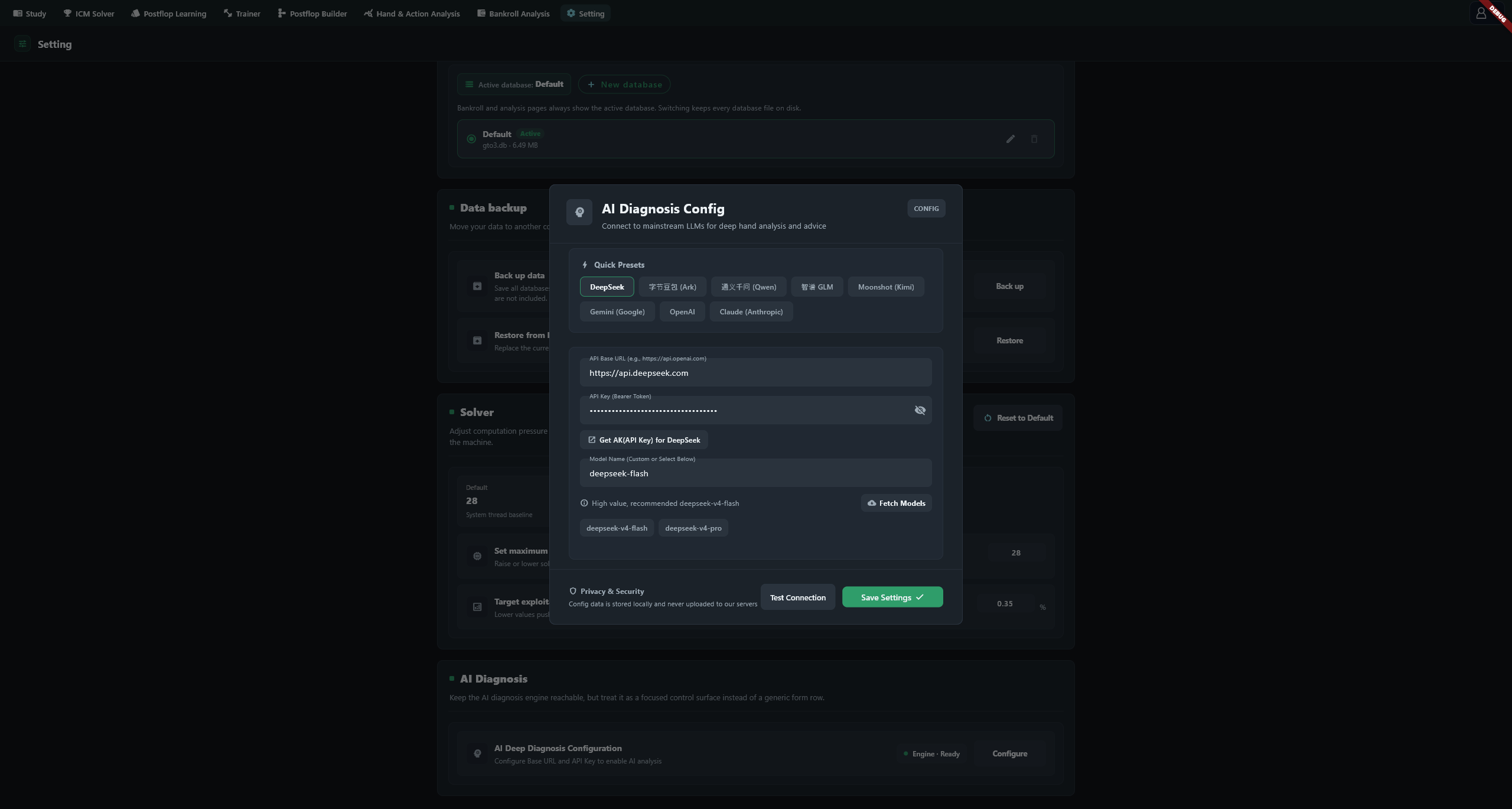Open Hand & Action Analysis tab
The height and width of the screenshot is (809, 1512).
pos(412,13)
